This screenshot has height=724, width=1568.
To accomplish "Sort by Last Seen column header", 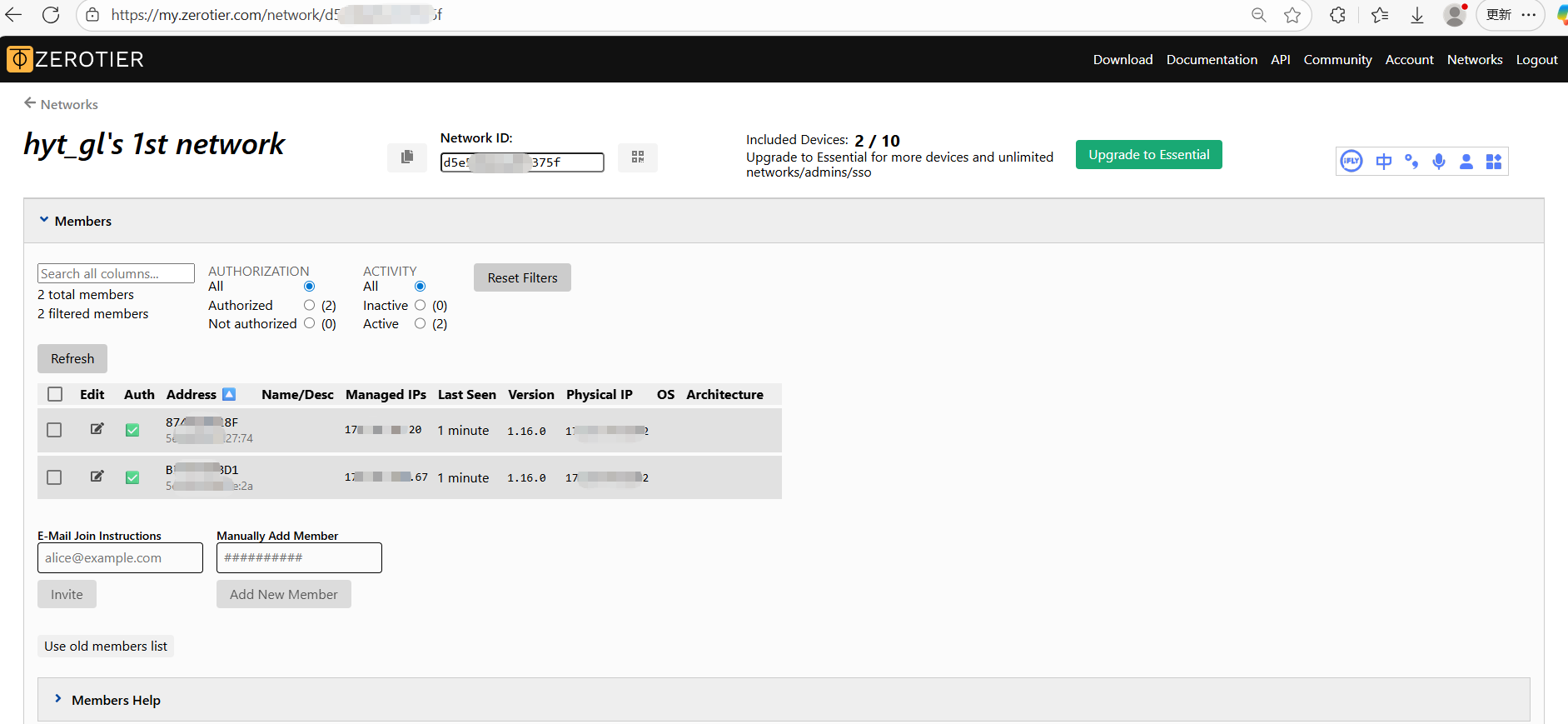I will (466, 394).
